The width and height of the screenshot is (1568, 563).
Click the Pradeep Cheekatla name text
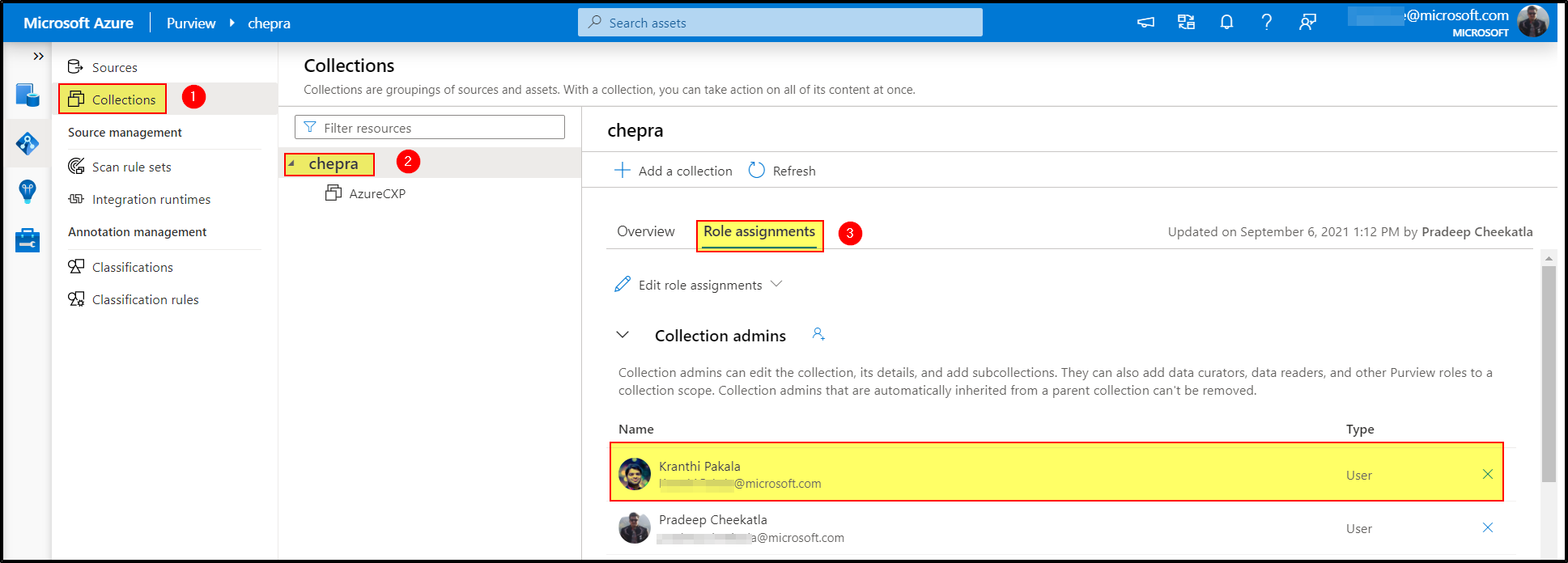pos(713,519)
